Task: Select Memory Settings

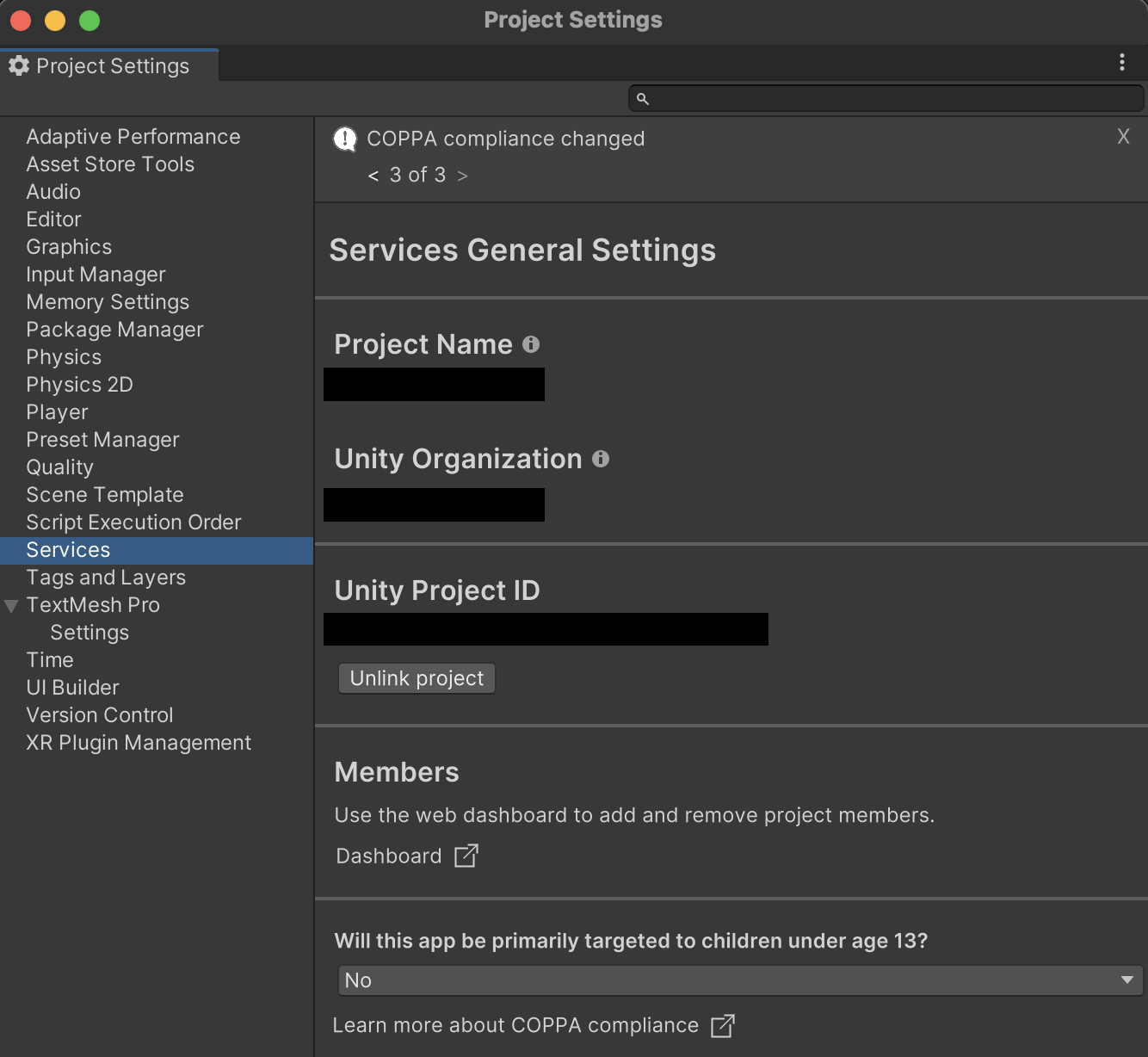Action: pos(108,302)
